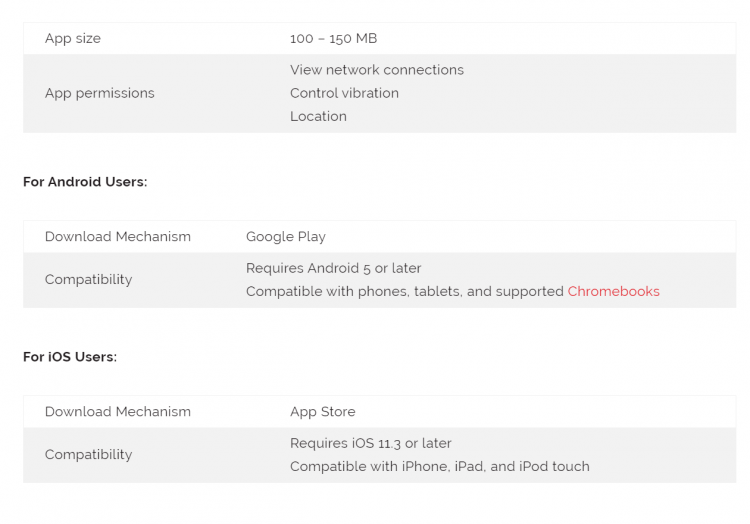Select the 100 – 150 MB value
The image size is (750, 524).
click(x=333, y=38)
